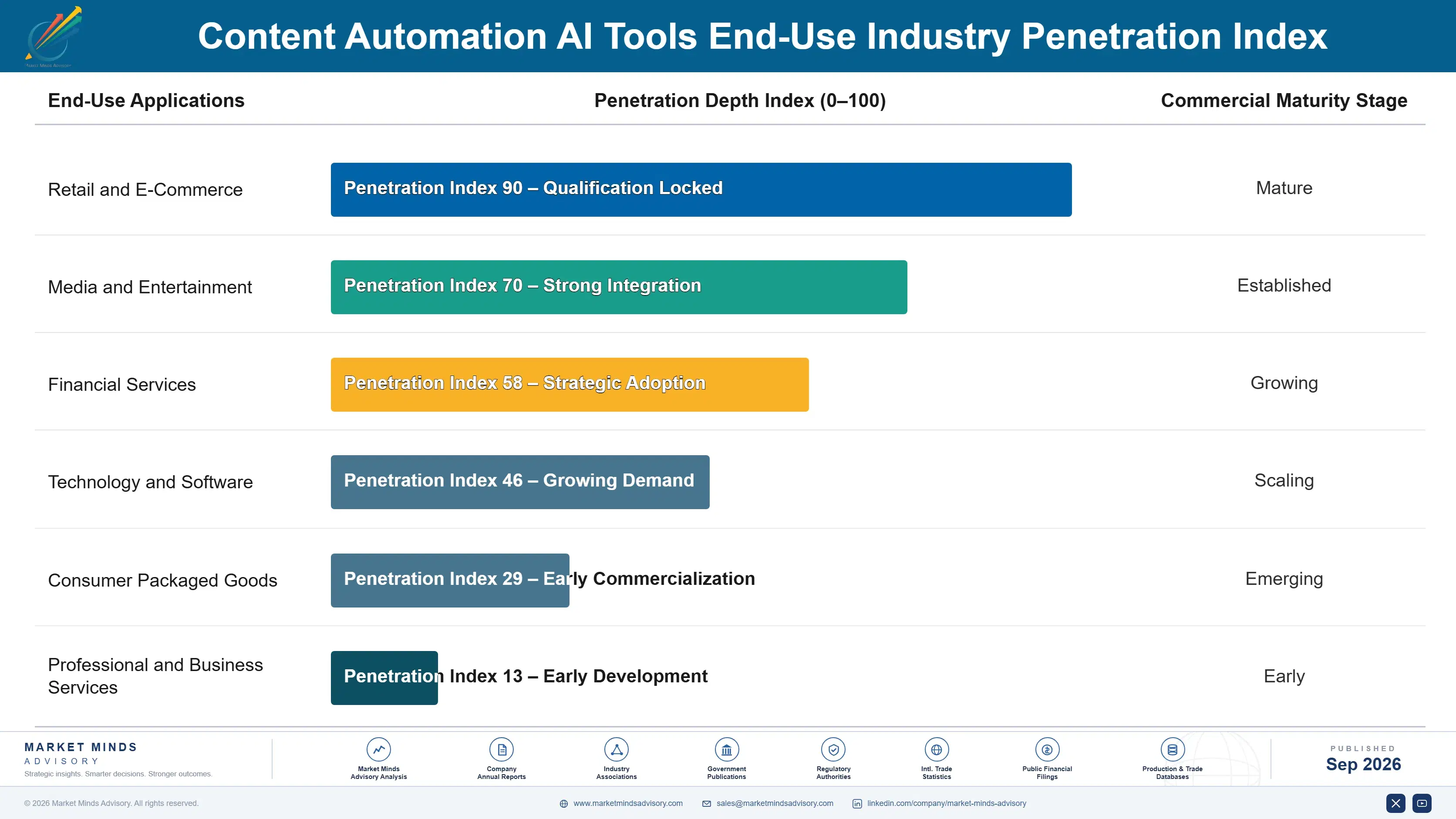Viewport: 1456px width, 819px height.
Task: Open the YouTube icon in footer
Action: 1422,803
